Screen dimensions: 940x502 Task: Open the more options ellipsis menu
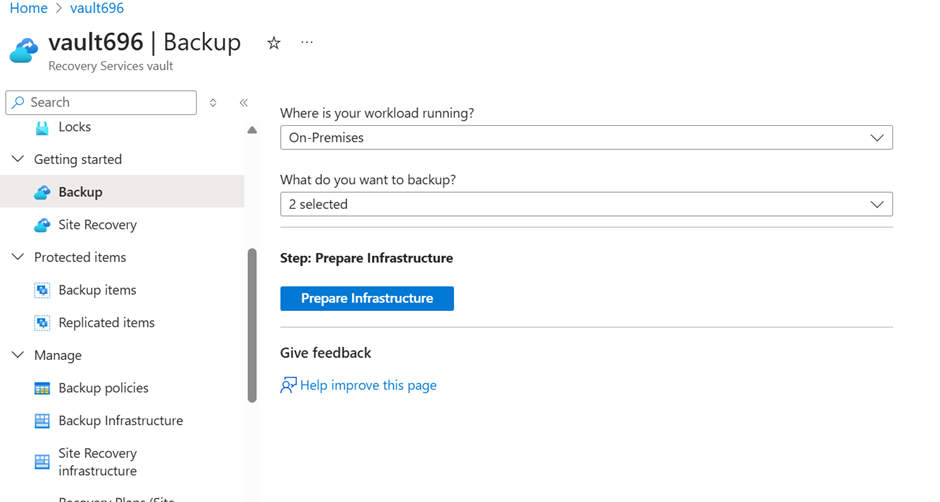point(307,43)
